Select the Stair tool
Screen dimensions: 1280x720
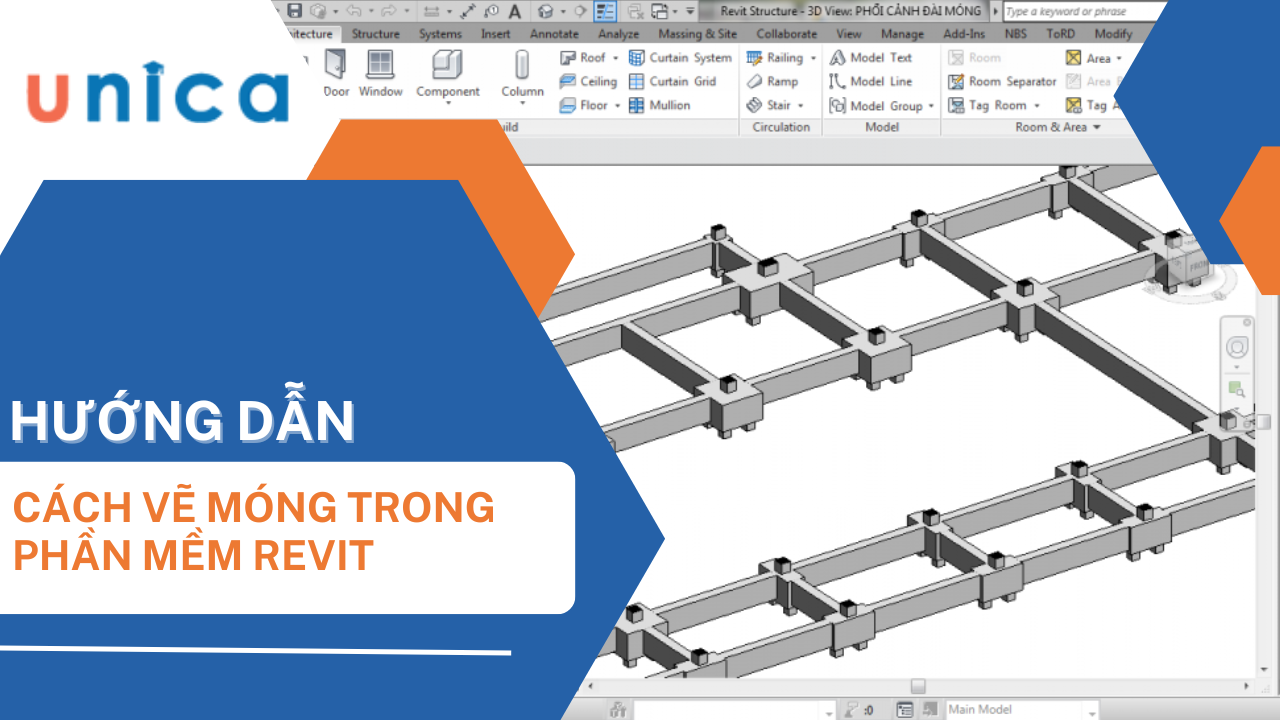click(769, 105)
